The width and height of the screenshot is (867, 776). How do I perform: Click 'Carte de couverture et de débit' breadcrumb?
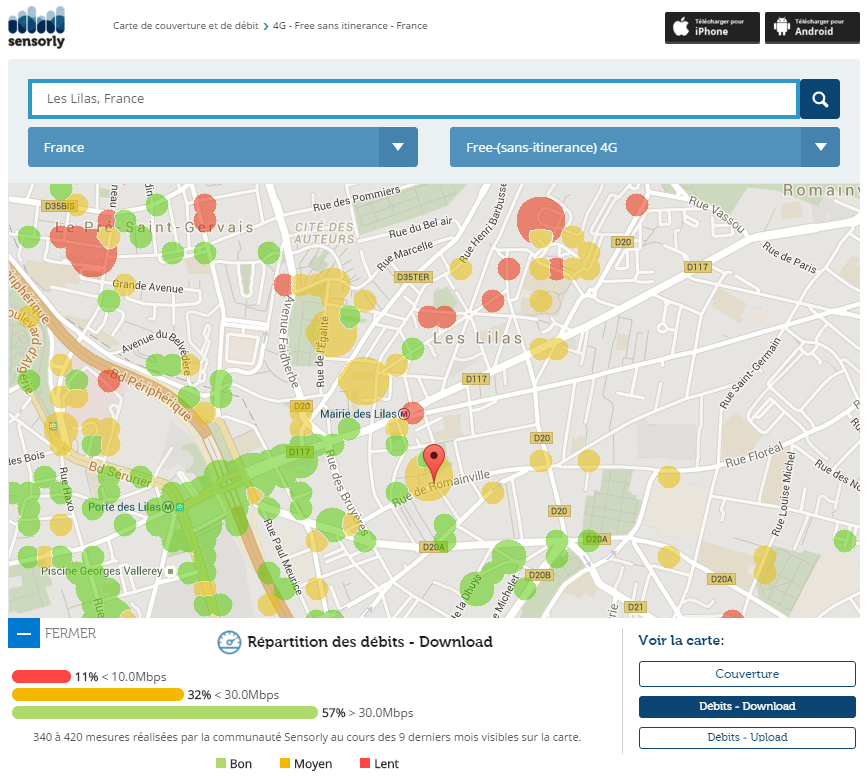pos(185,26)
